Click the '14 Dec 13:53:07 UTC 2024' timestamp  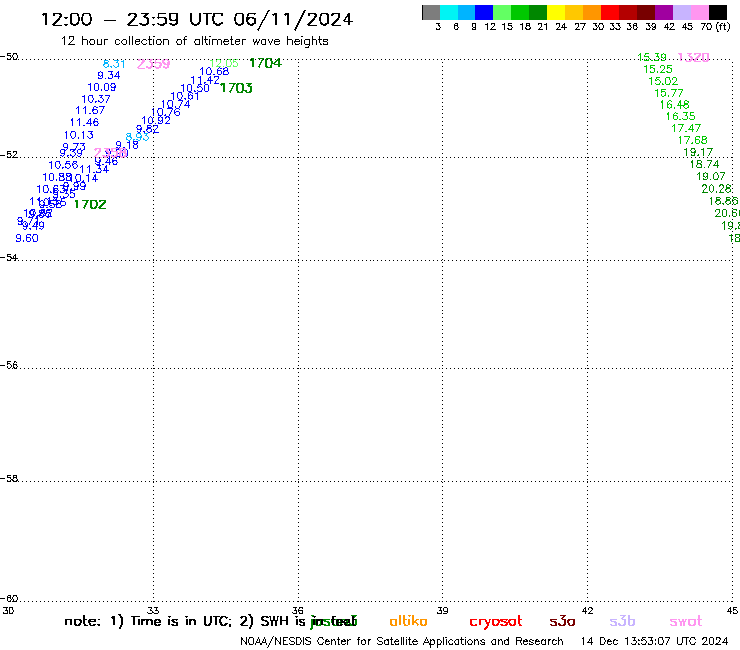[654, 642]
